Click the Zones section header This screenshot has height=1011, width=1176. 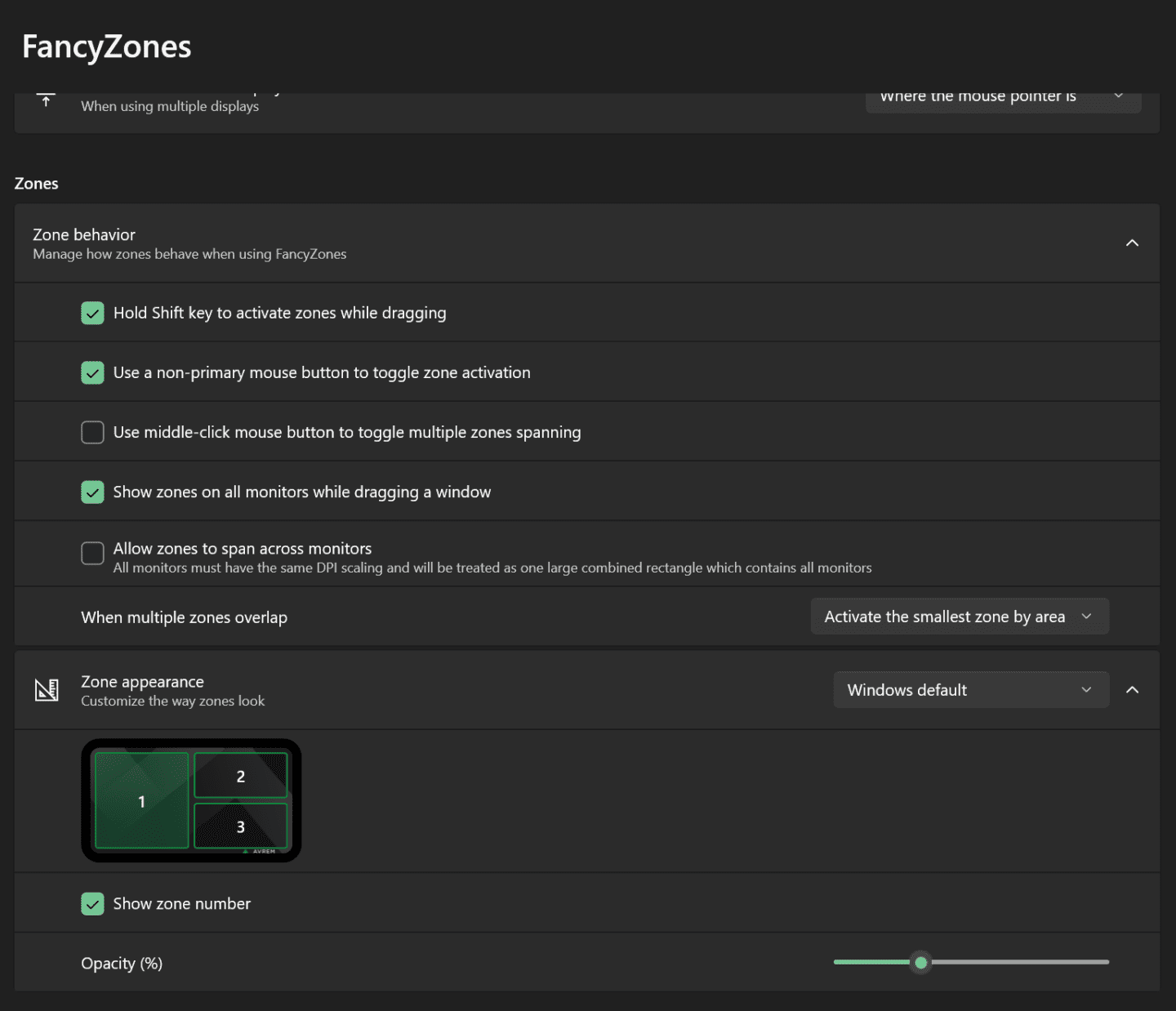tap(36, 183)
